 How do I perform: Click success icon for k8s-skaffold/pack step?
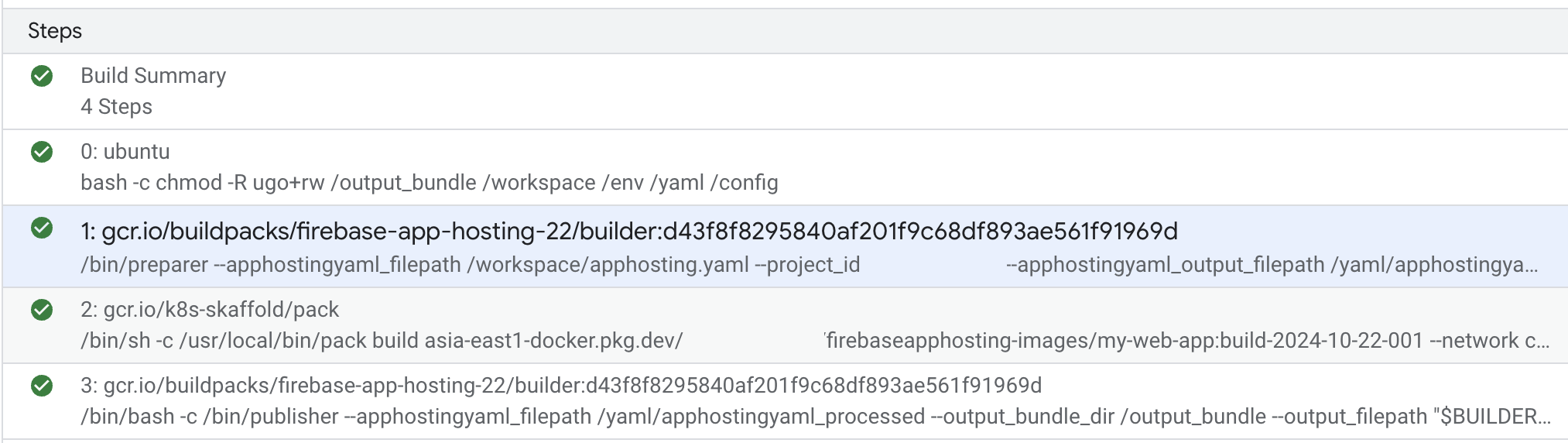[42, 310]
